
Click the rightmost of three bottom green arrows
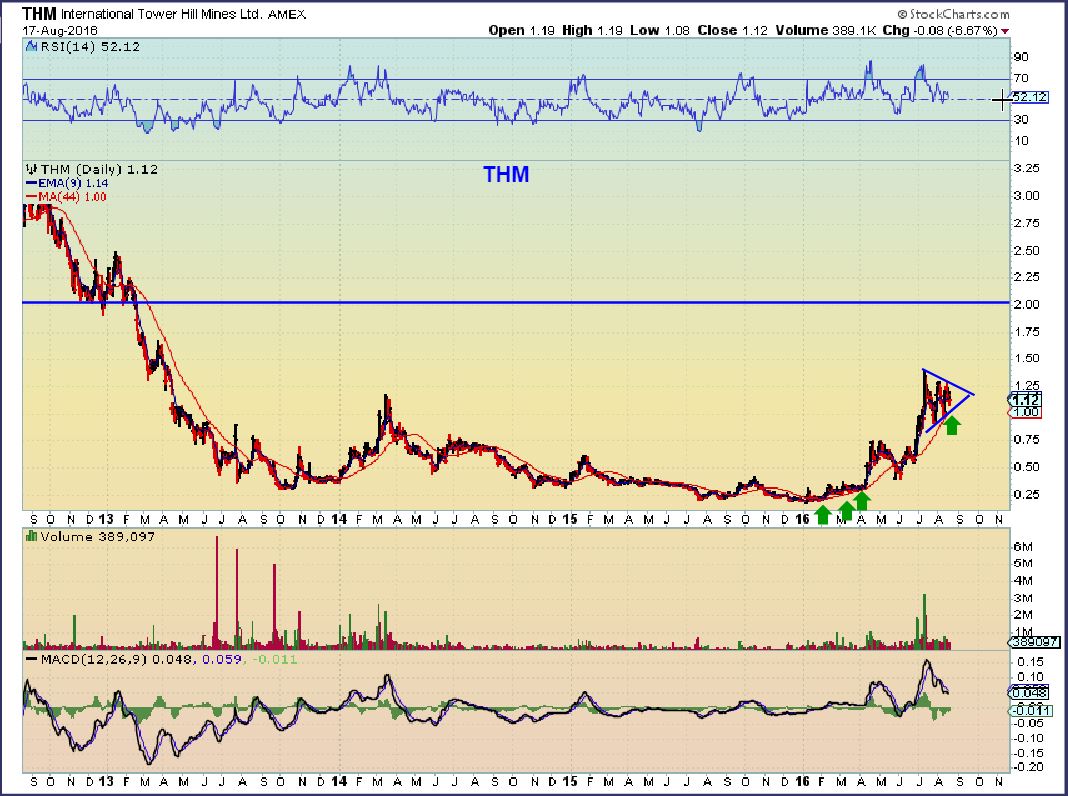(862, 500)
